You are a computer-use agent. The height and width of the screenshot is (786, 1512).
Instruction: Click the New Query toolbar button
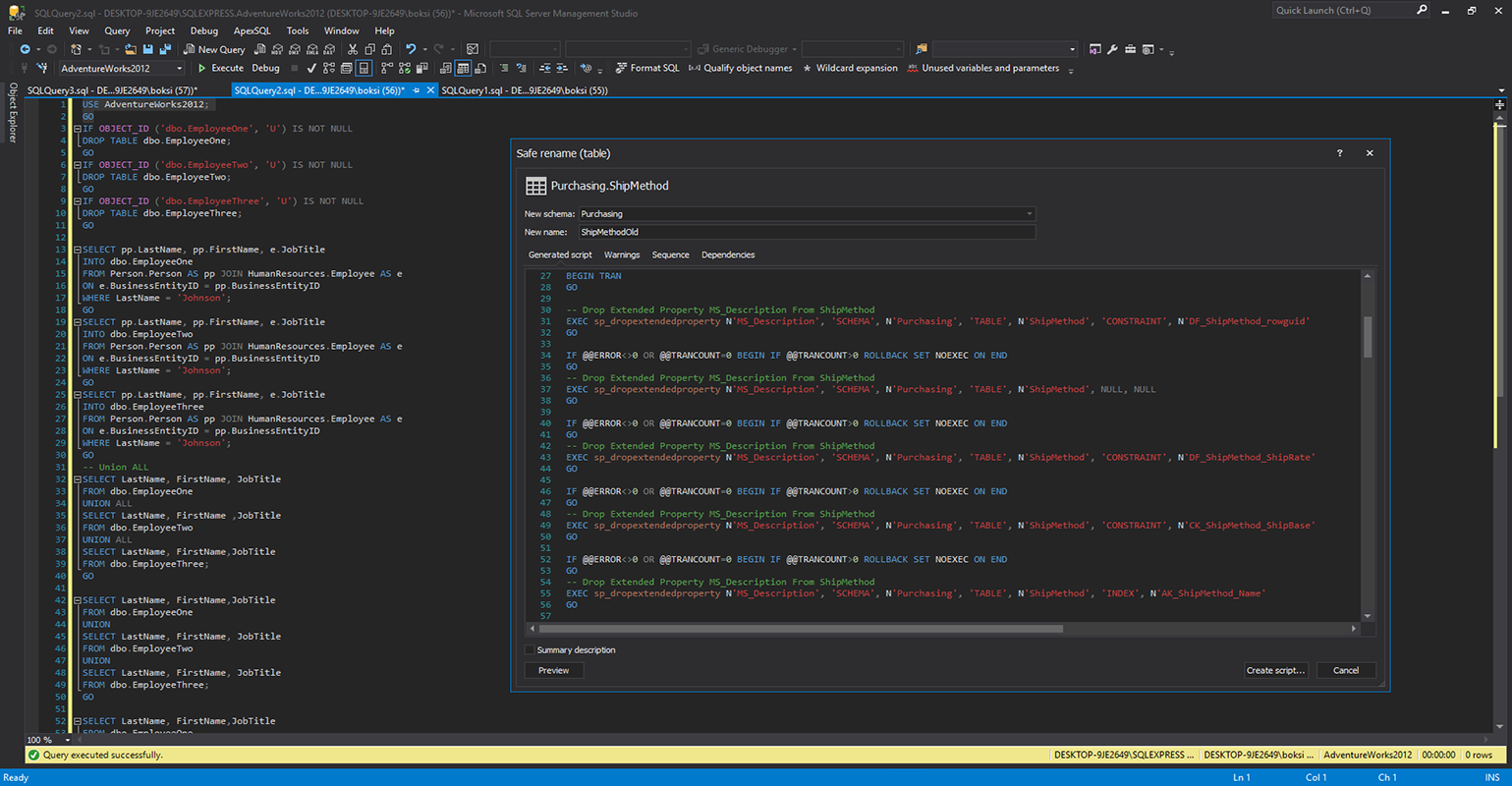[x=214, y=49]
